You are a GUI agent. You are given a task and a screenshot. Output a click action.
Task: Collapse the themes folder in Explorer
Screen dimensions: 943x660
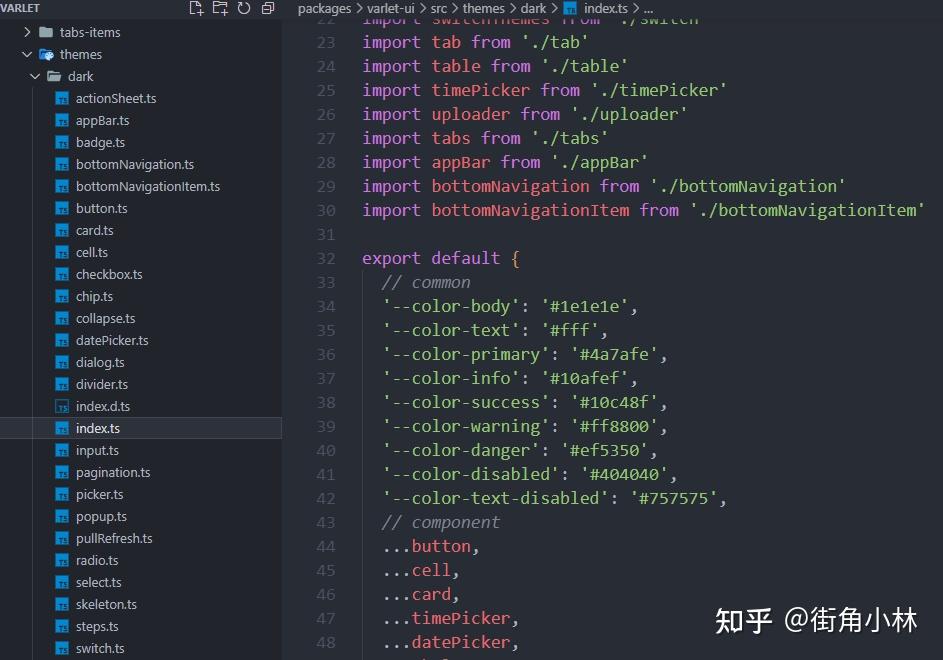(26, 54)
